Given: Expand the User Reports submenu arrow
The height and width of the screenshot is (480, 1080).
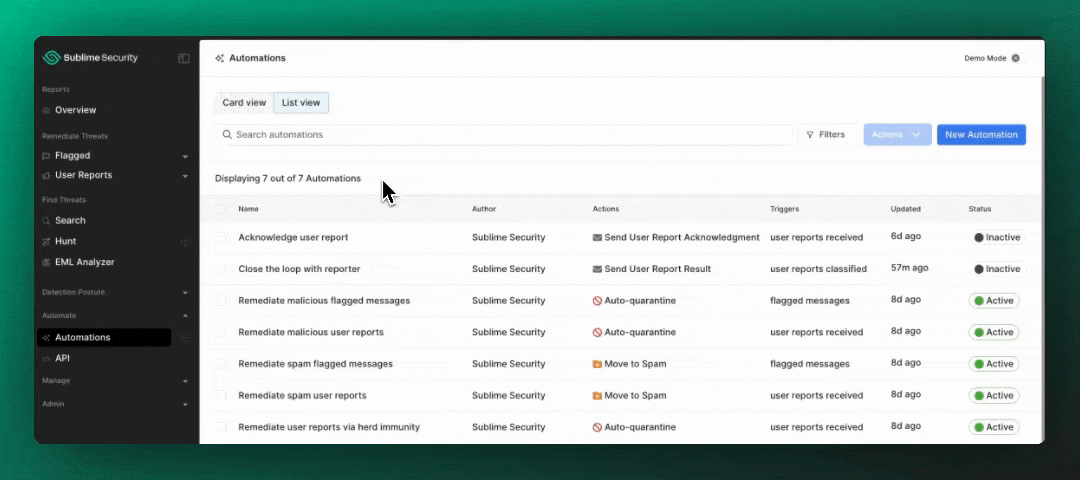Looking at the screenshot, I should point(185,176).
